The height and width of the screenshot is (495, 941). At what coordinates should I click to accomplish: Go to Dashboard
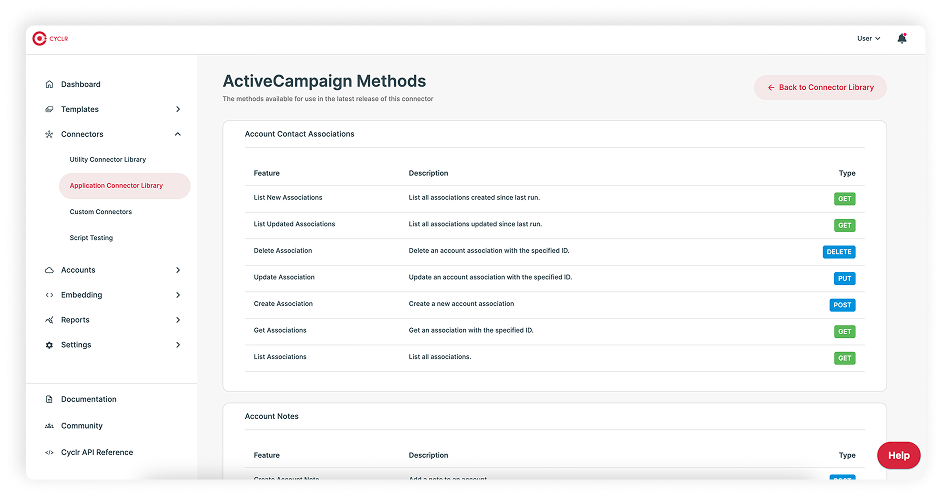coord(80,85)
